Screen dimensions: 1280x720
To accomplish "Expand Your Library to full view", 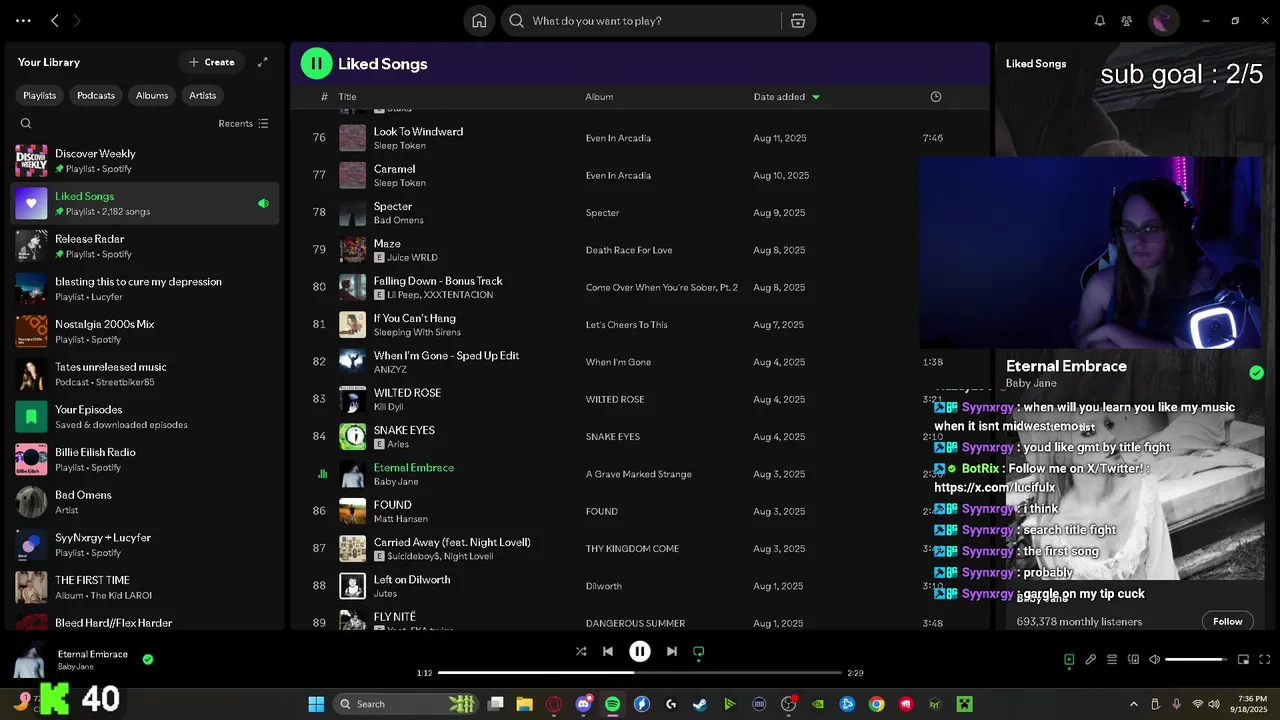I will [x=262, y=62].
